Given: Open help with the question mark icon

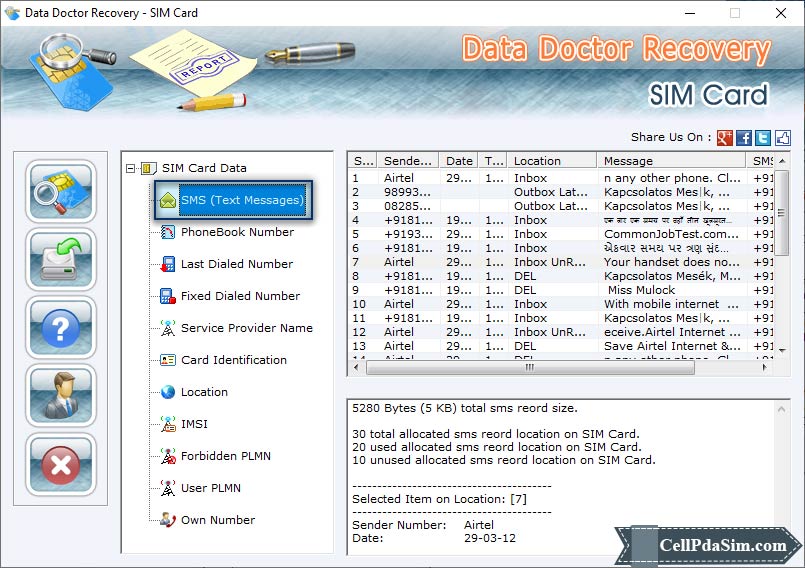Looking at the screenshot, I should click(61, 327).
